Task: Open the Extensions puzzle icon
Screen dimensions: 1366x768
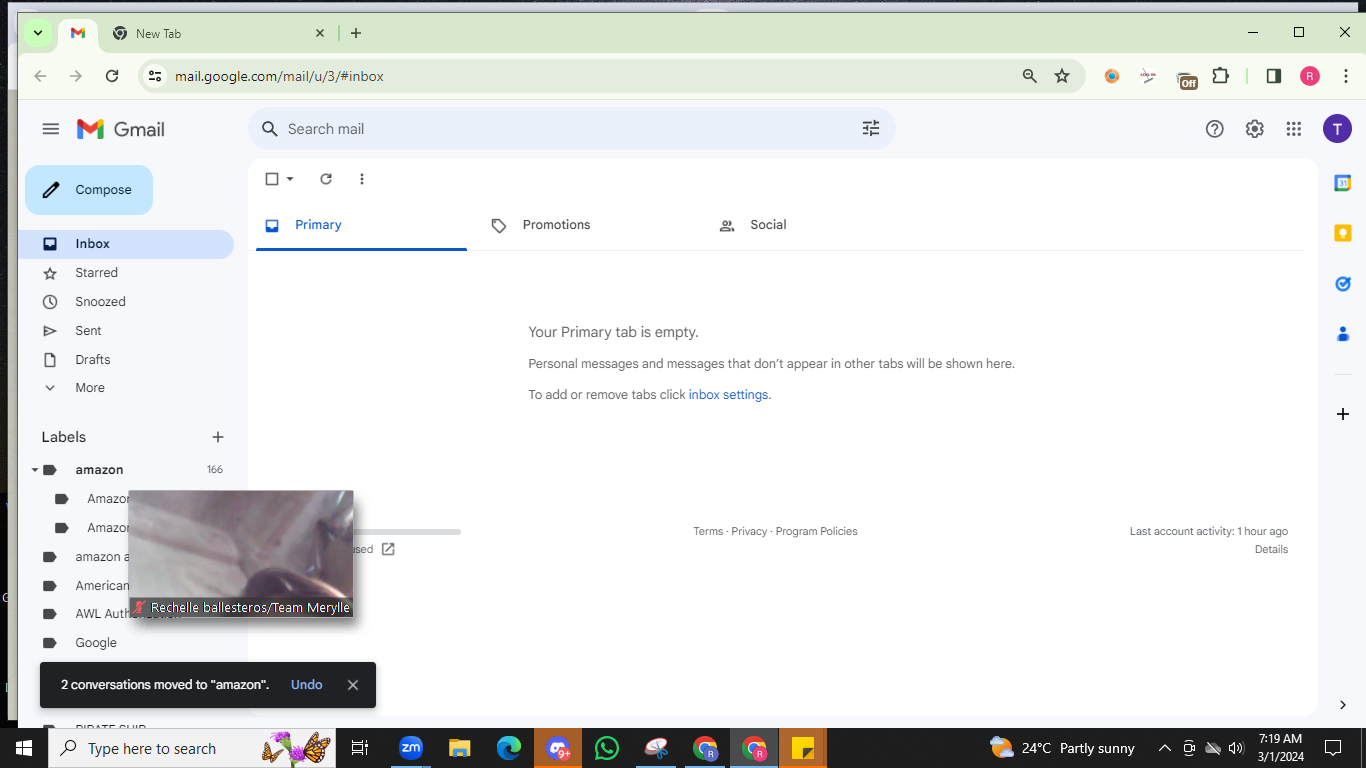Action: click(1220, 76)
